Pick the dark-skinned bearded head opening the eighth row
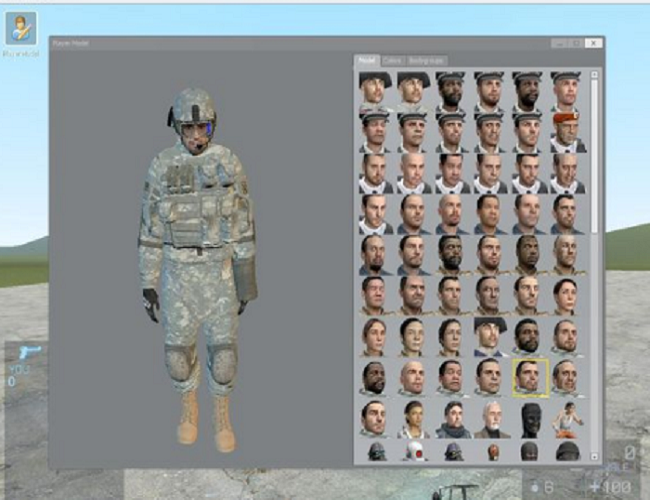This screenshot has height=500, width=650. [376, 378]
